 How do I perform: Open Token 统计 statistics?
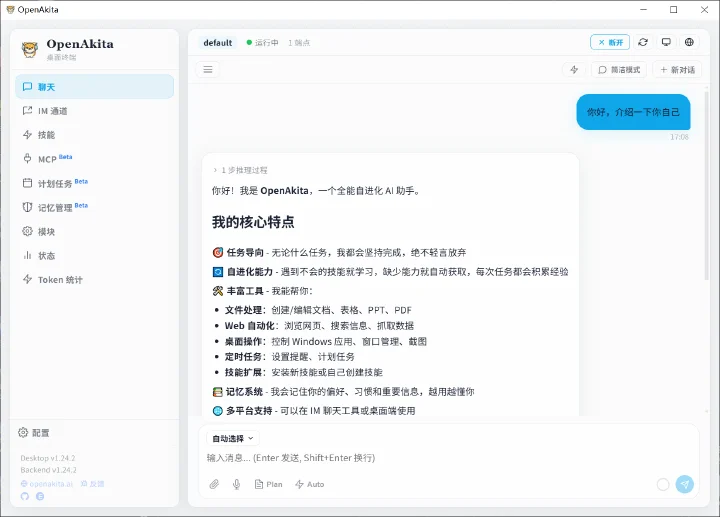pyautogui.click(x=95, y=280)
